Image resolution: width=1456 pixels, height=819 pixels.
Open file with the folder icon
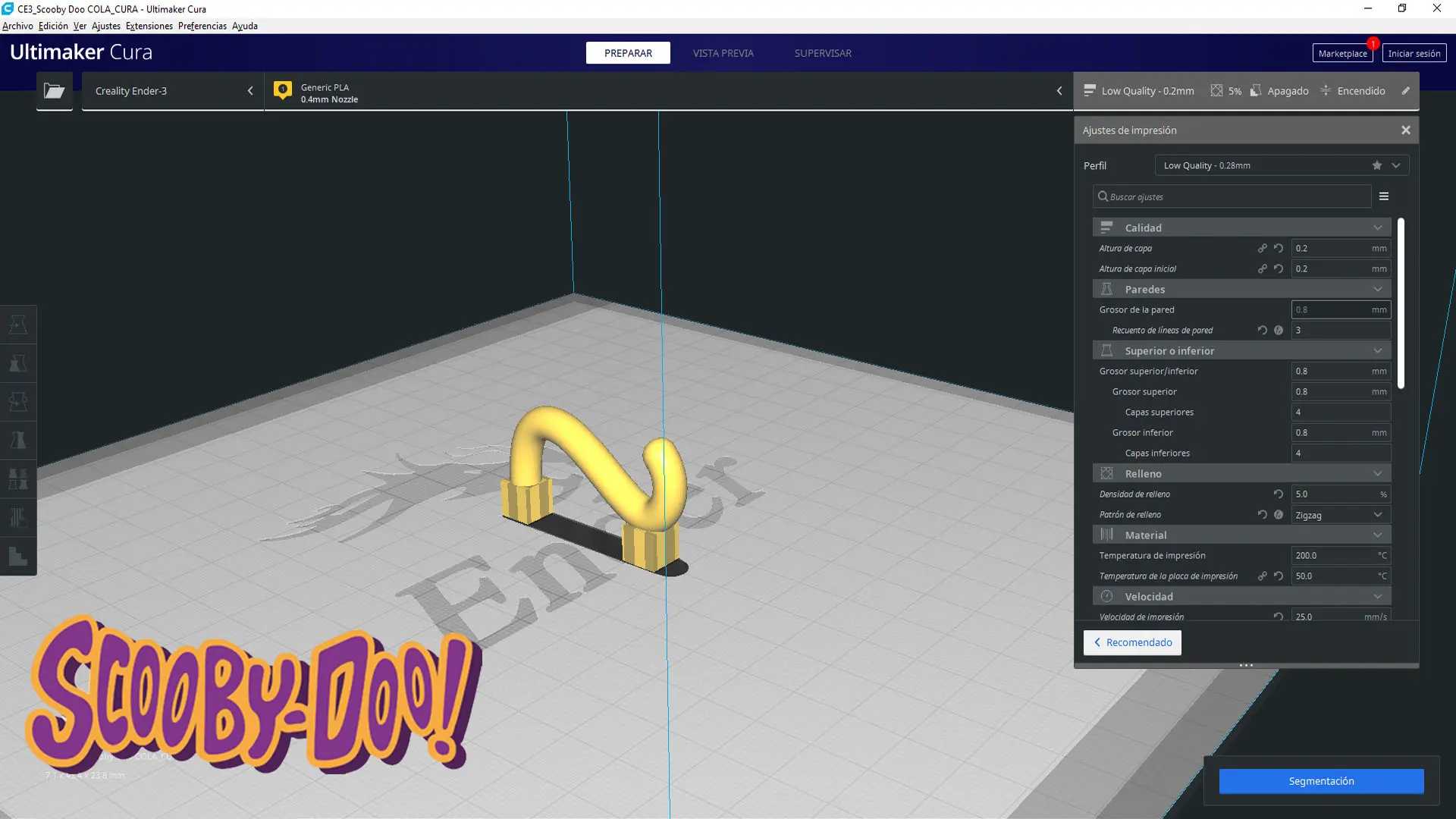pyautogui.click(x=55, y=91)
